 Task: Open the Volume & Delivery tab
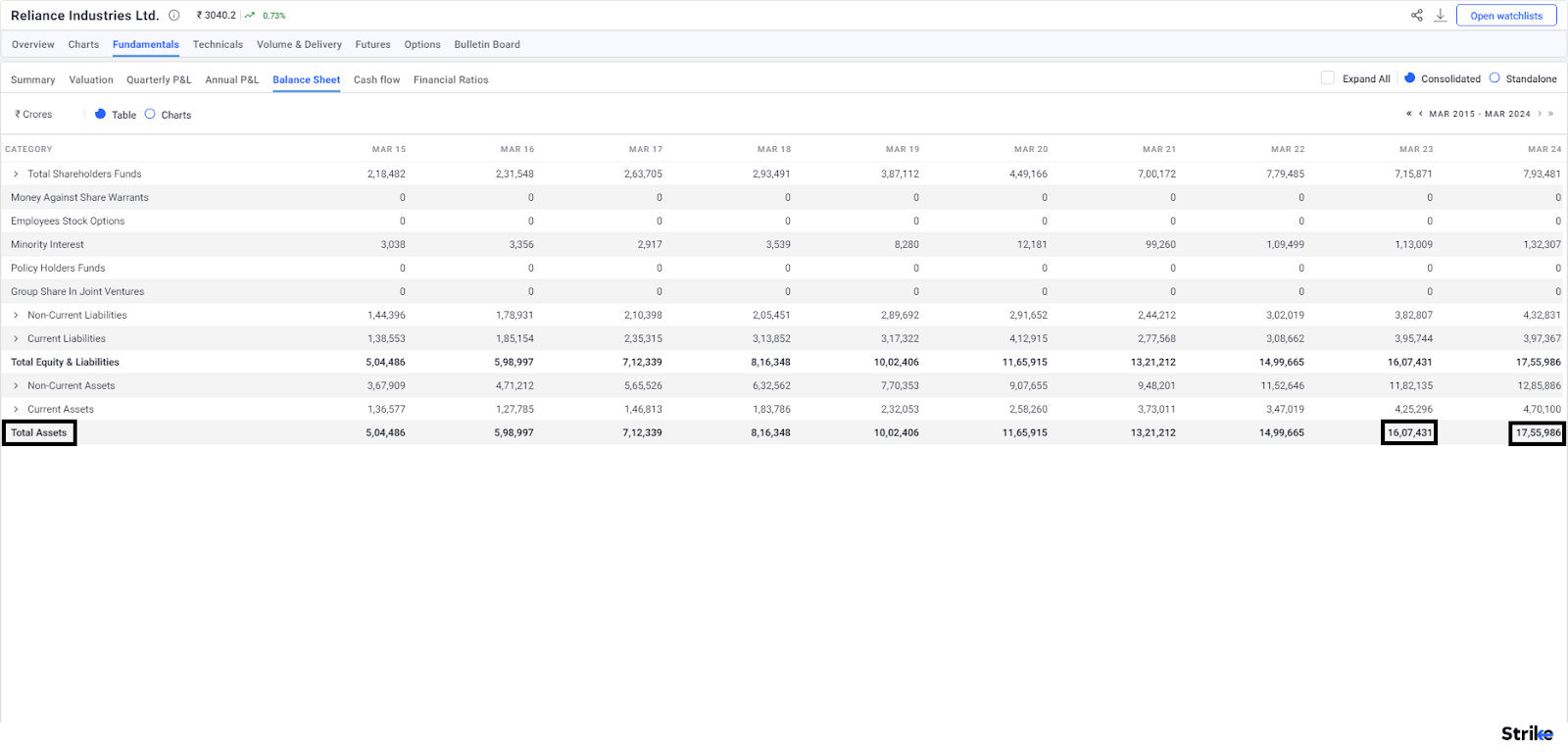pyautogui.click(x=299, y=44)
